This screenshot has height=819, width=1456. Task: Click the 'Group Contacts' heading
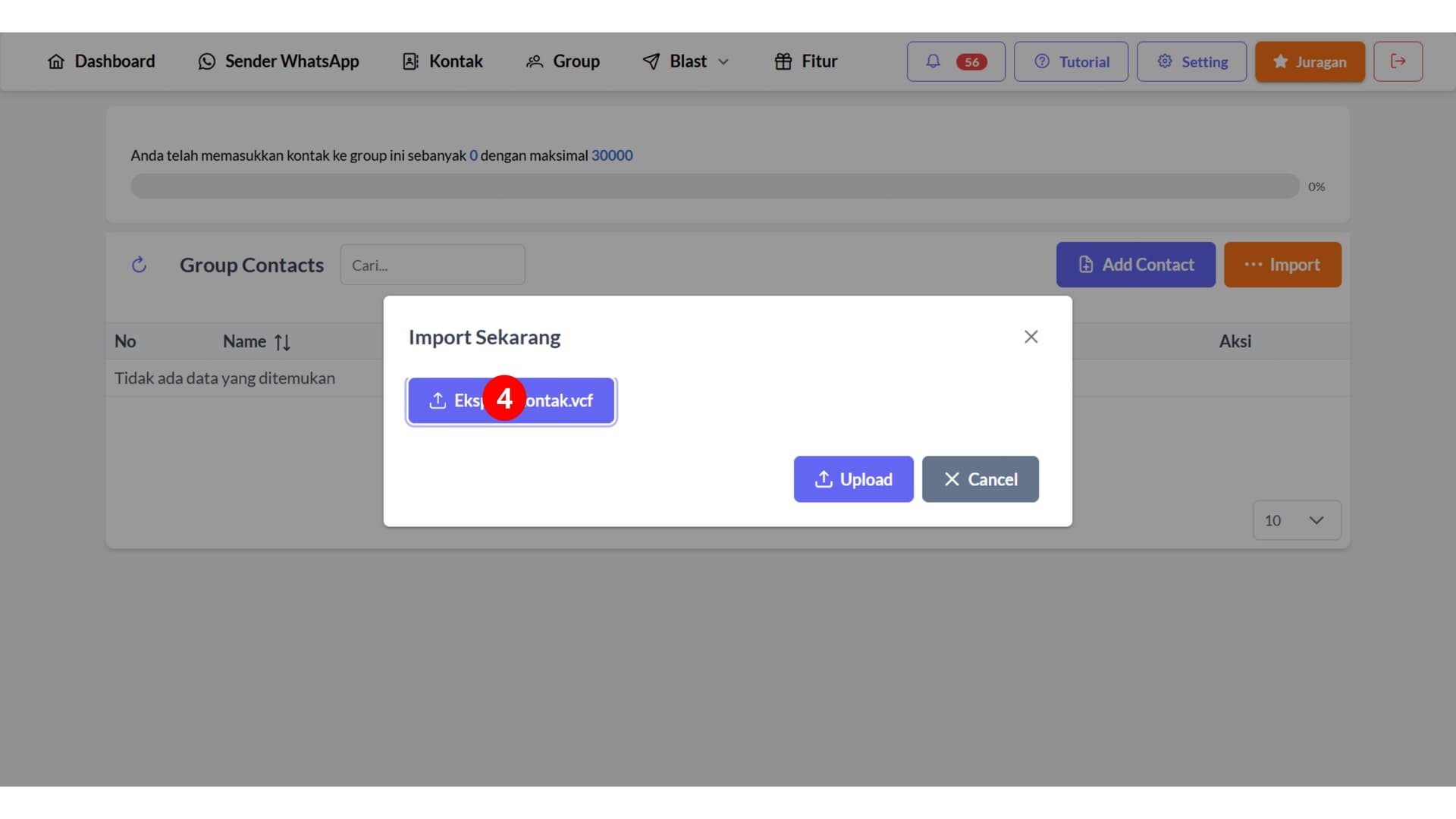tap(252, 265)
